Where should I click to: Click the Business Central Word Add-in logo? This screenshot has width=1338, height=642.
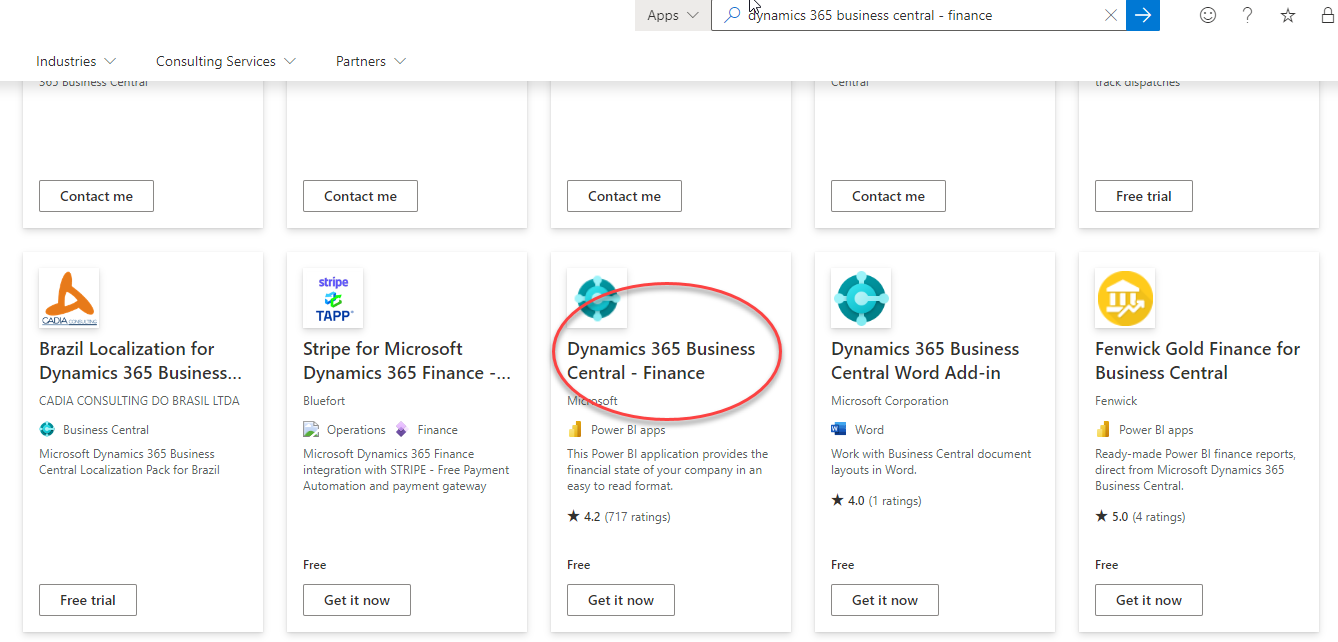(861, 298)
